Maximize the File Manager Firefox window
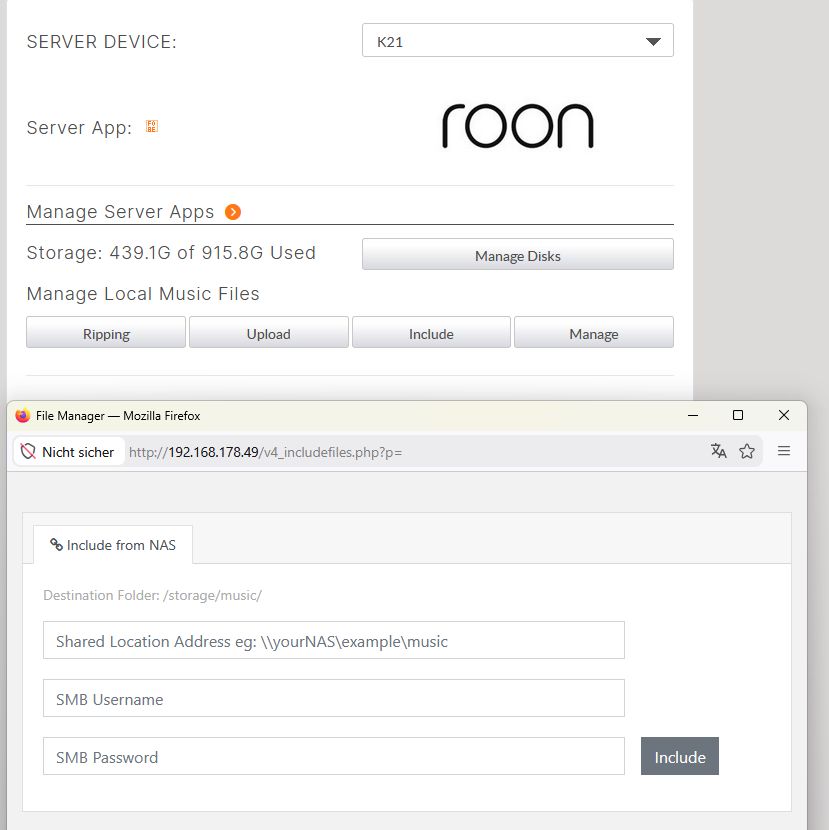This screenshot has width=829, height=830. [738, 415]
